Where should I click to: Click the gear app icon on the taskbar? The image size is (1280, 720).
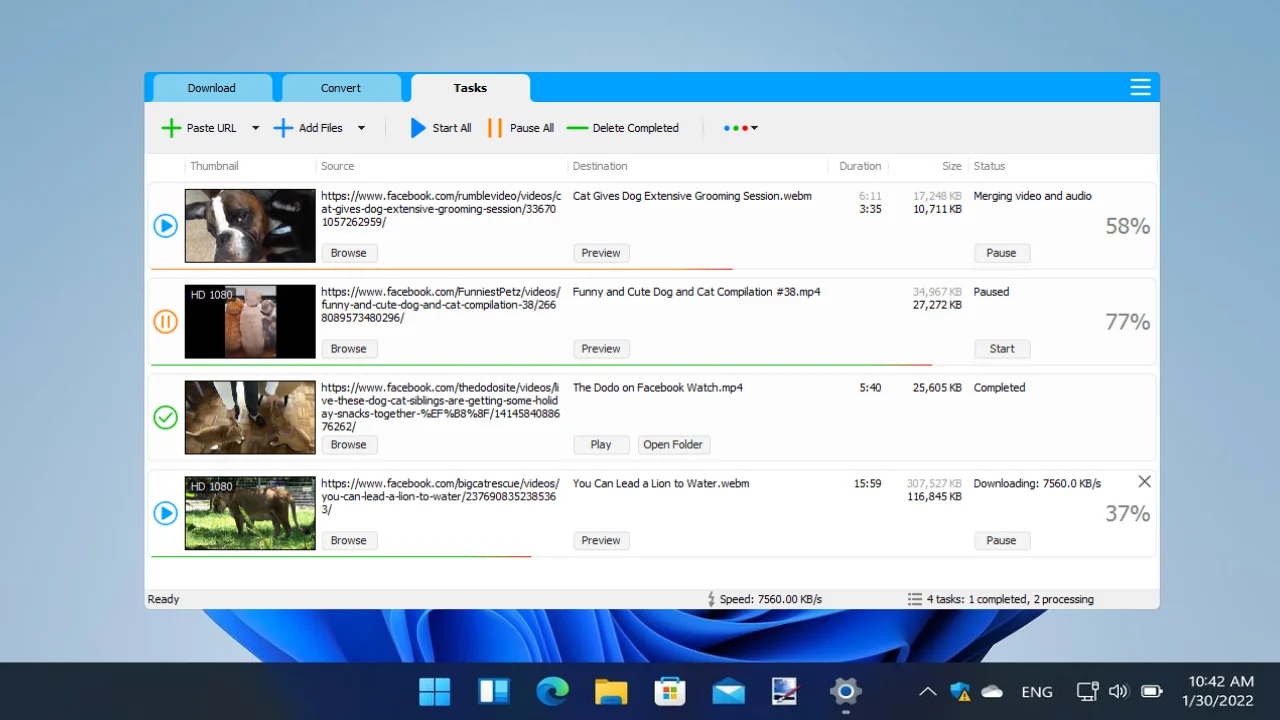[x=846, y=691]
